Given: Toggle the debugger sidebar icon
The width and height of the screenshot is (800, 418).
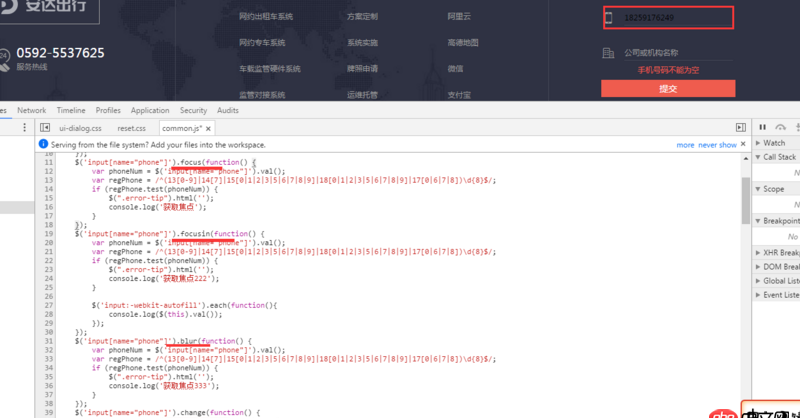Looking at the screenshot, I should [x=740, y=128].
